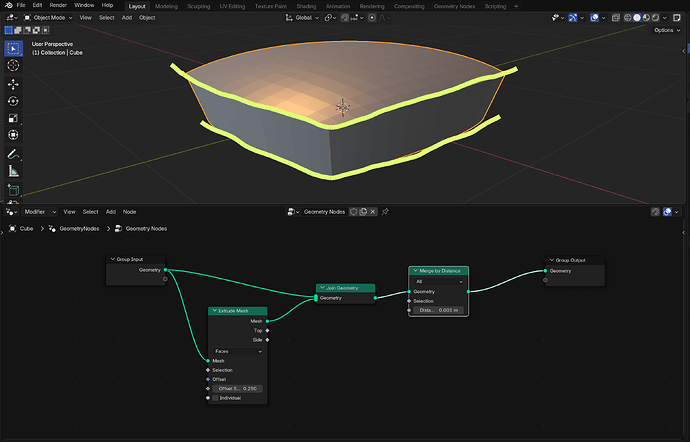This screenshot has height=442, width=690.
Task: Open the Window menu
Action: [x=84, y=5]
